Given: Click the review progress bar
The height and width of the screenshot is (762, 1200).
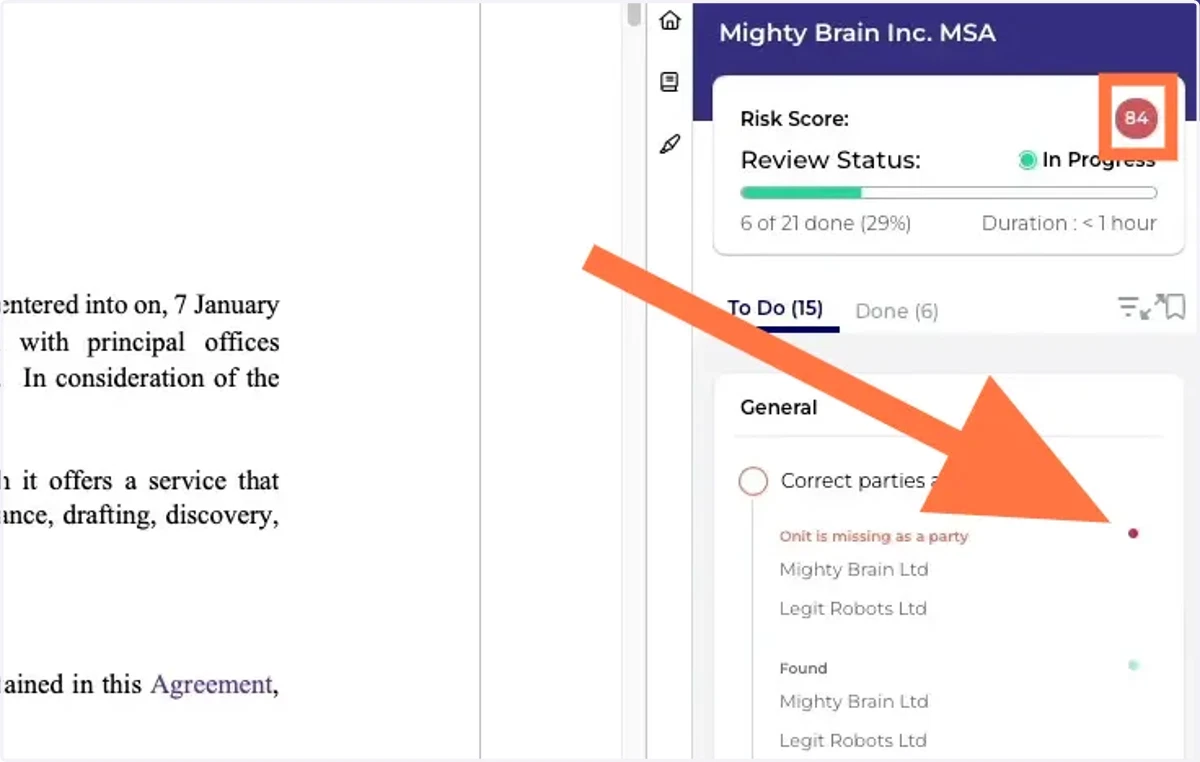Looking at the screenshot, I should [948, 193].
